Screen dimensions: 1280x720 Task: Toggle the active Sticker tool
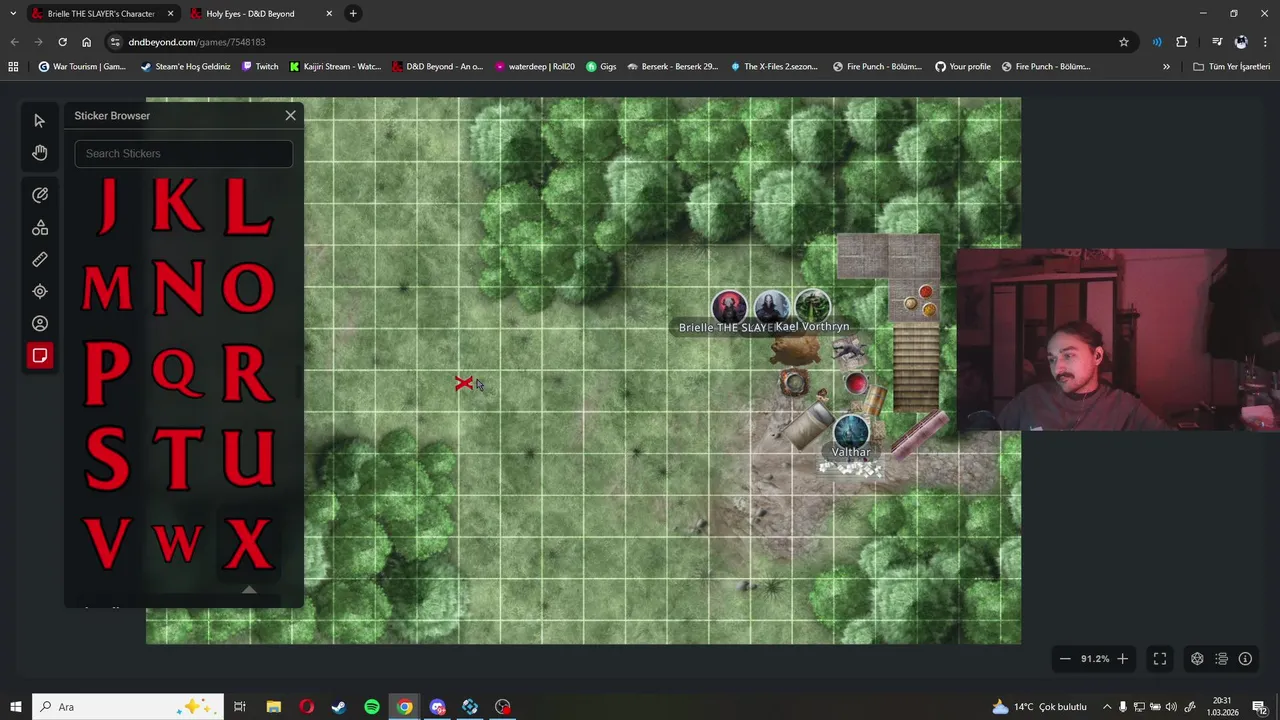[40, 355]
